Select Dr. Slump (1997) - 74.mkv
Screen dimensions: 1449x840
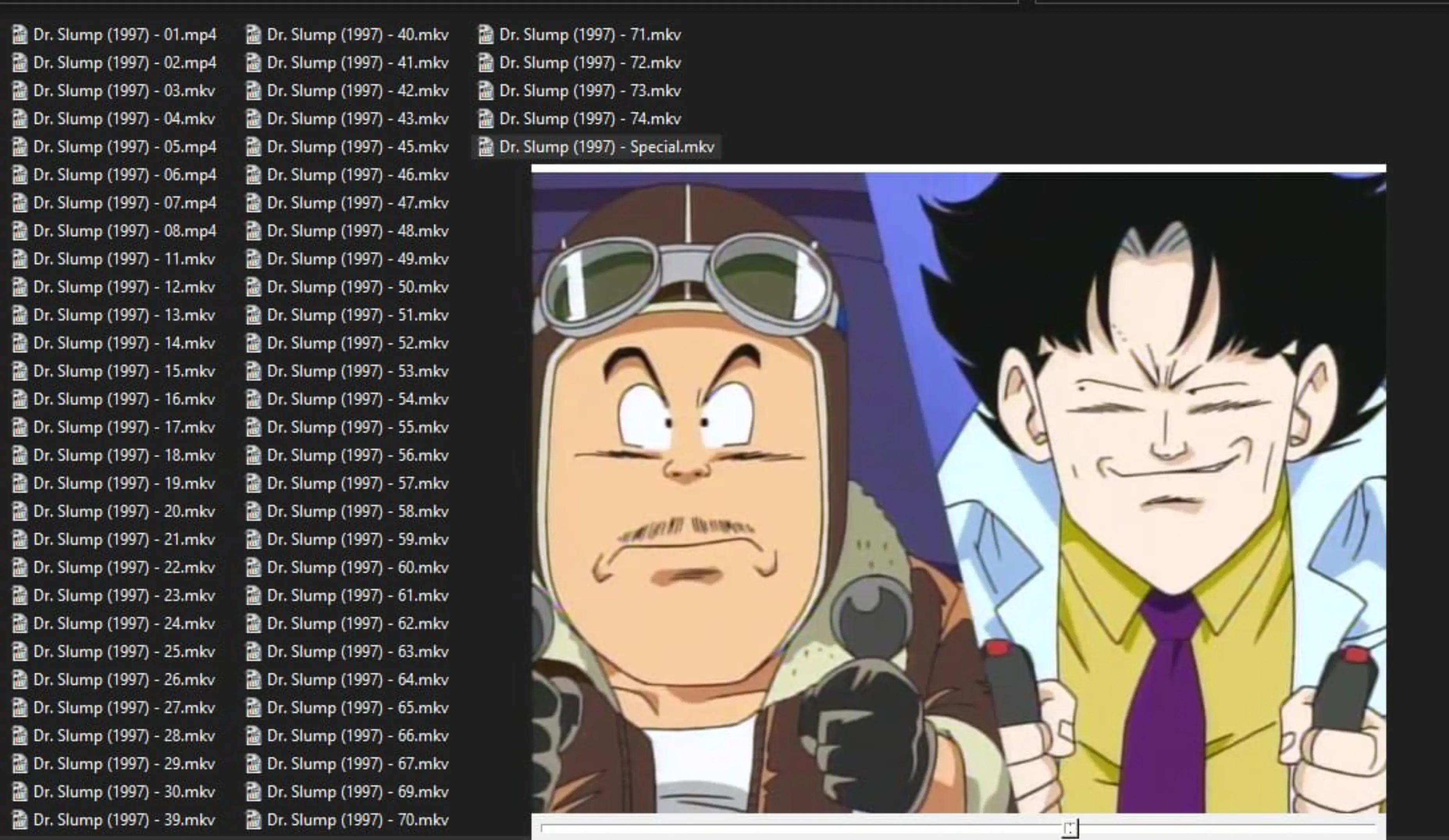(x=580, y=118)
